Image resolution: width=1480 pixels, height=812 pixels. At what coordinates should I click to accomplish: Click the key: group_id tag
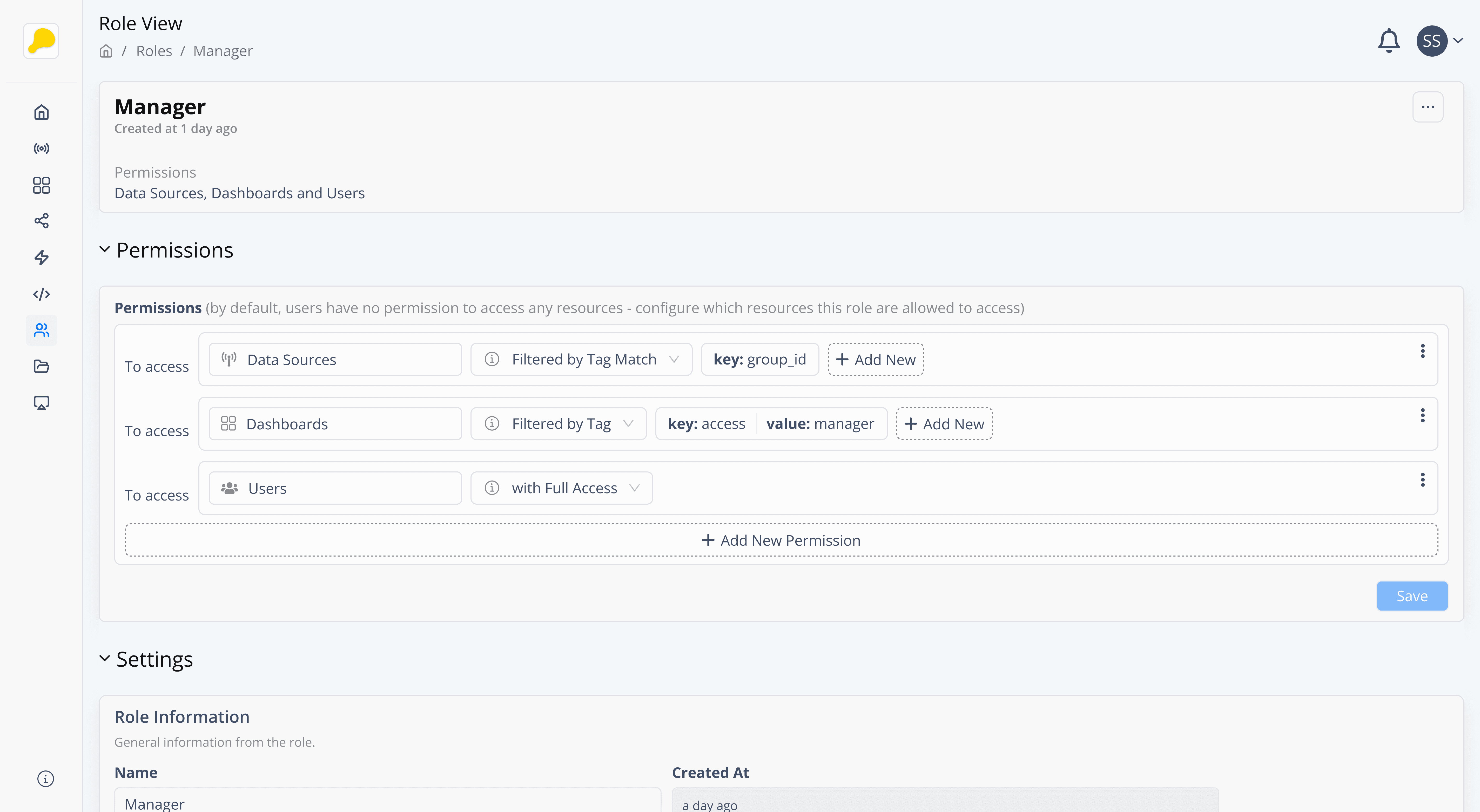759,360
